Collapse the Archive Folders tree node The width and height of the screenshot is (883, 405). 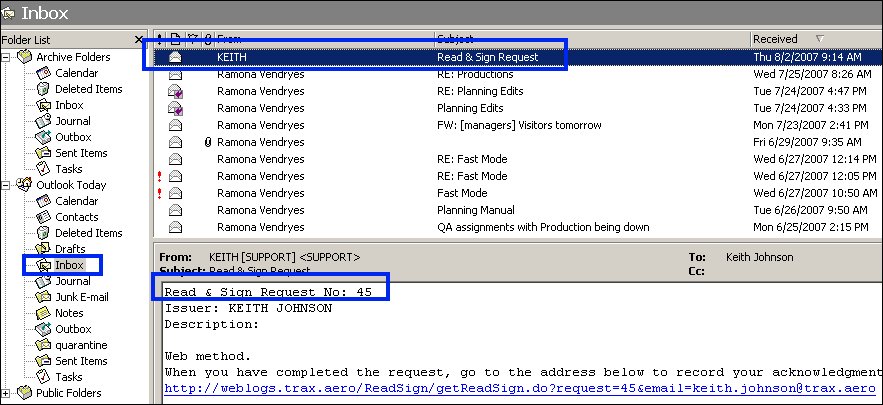click(x=6, y=57)
